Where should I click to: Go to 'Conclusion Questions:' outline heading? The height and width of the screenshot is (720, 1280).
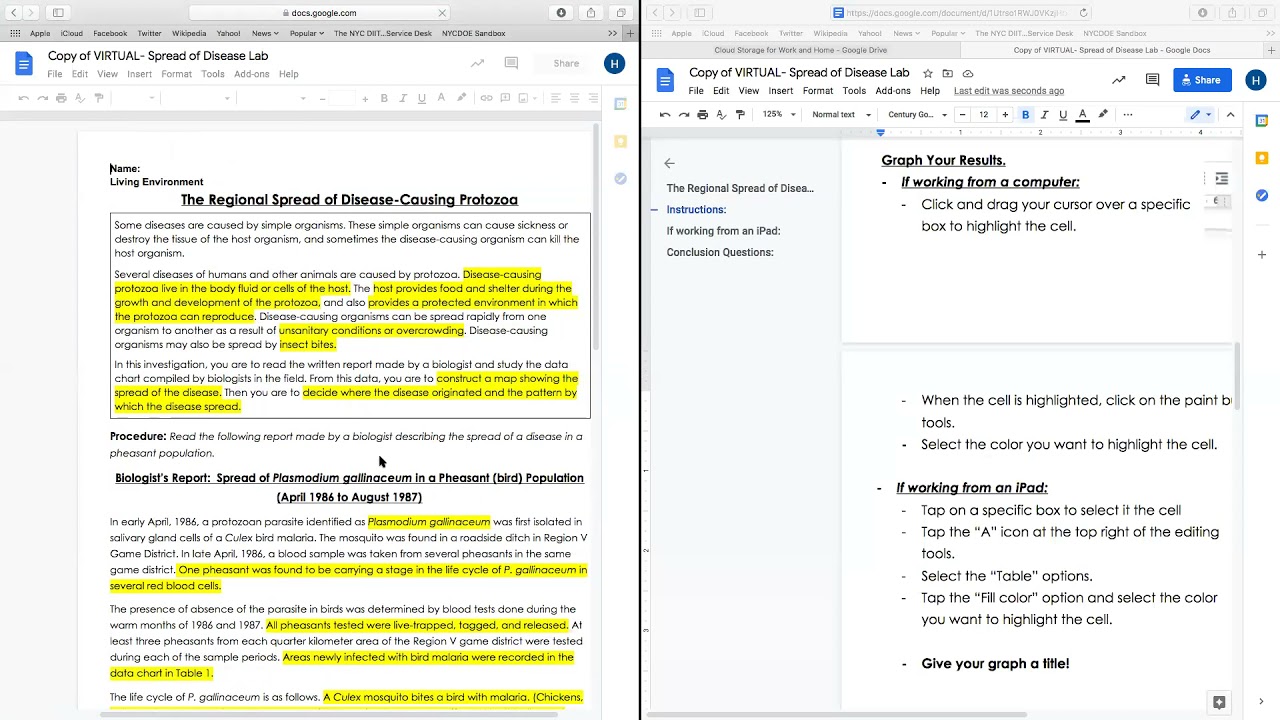[x=720, y=252]
